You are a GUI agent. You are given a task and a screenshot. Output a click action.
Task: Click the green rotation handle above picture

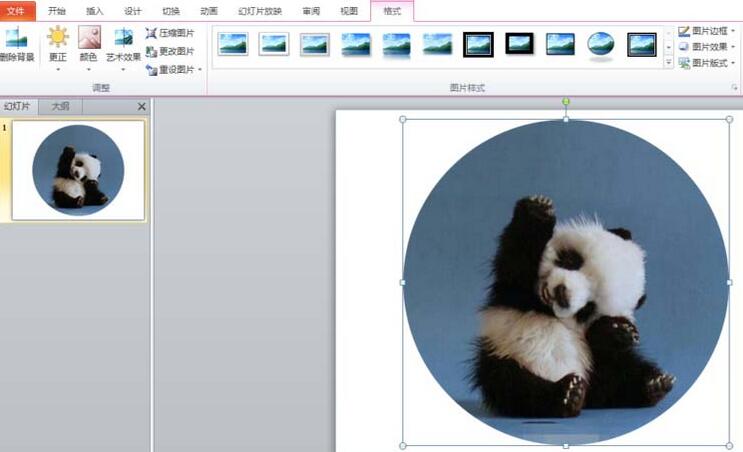coord(566,101)
